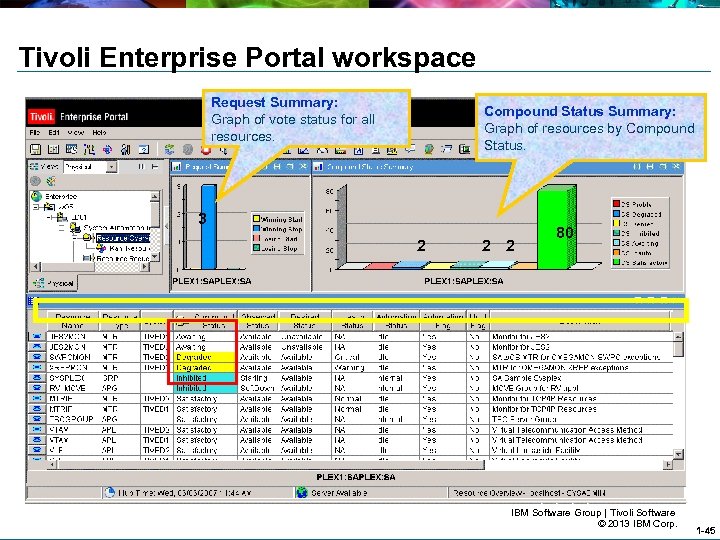Click the Server Available globe icon in the status bar
Viewport: 720px width, 540px height.
[301, 492]
